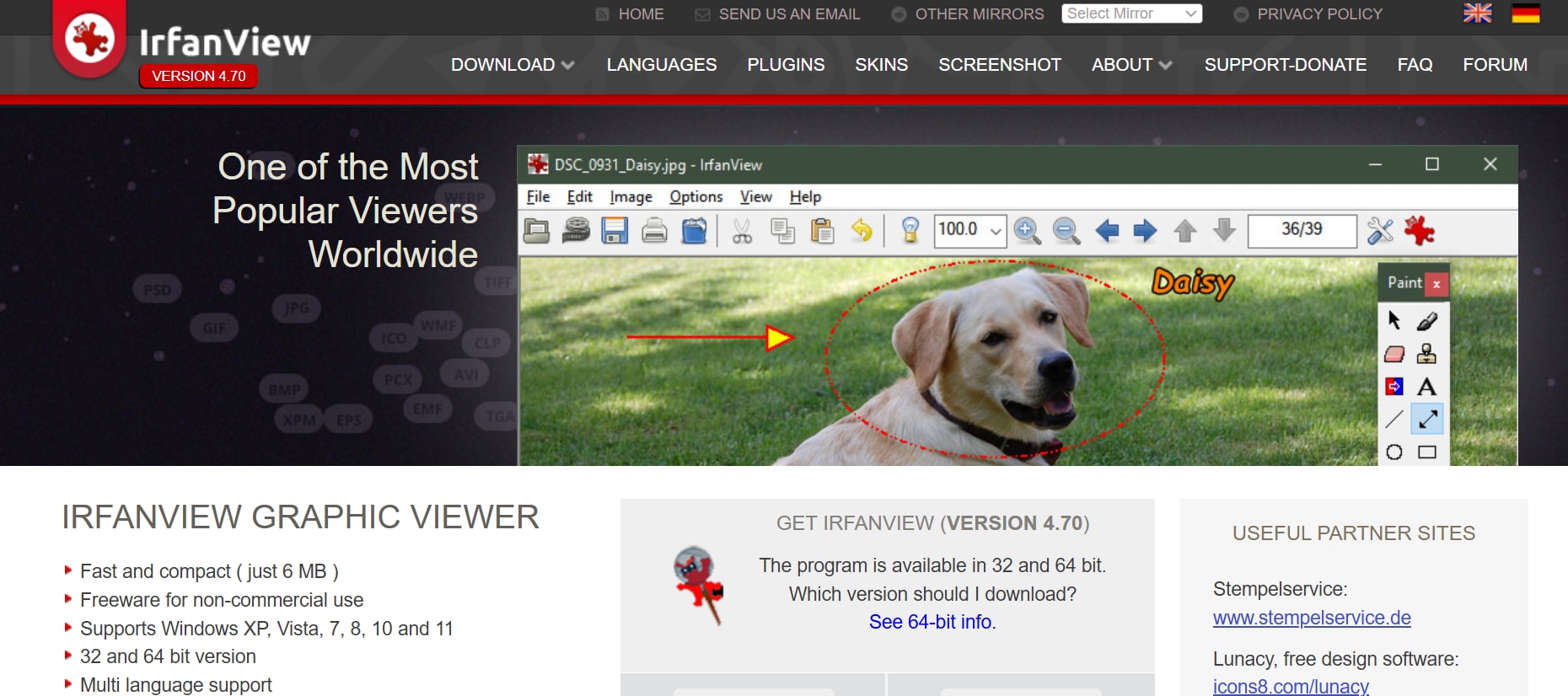
Task: Click the Next image blue arrow
Action: point(1145,230)
